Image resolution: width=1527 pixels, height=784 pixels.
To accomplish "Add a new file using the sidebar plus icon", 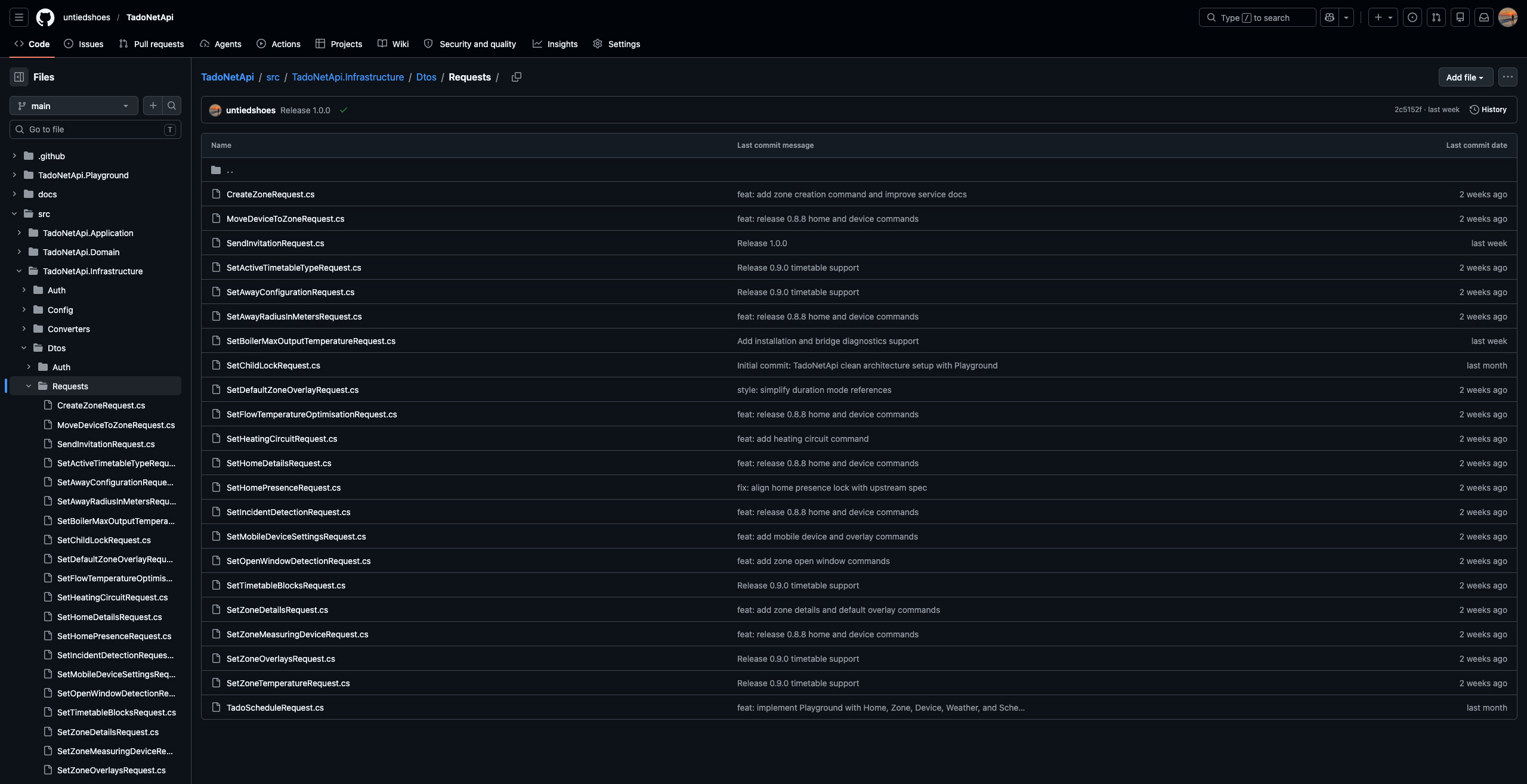I will pyautogui.click(x=153, y=106).
